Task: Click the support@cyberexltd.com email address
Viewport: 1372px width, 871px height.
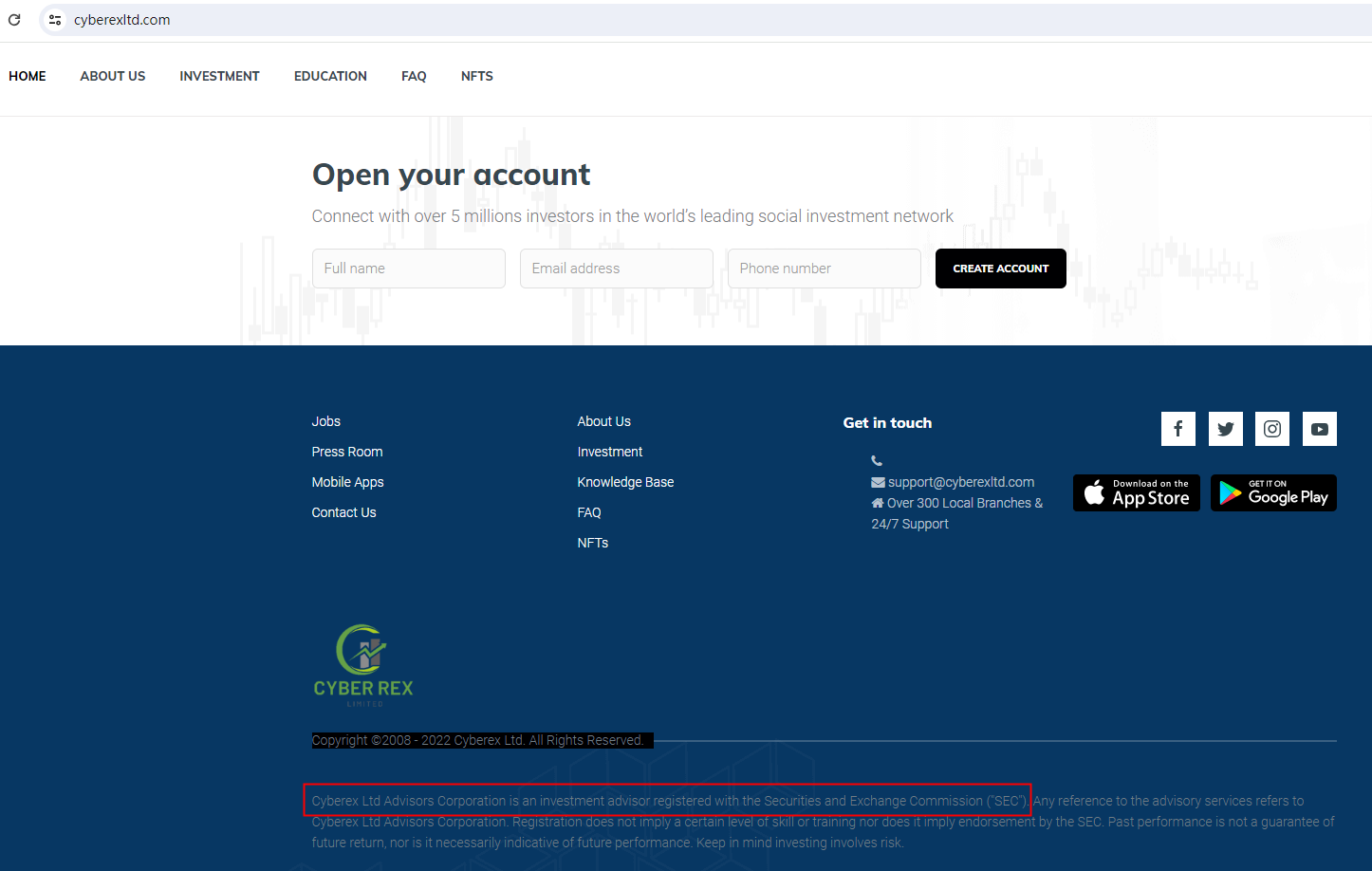Action: 961,482
